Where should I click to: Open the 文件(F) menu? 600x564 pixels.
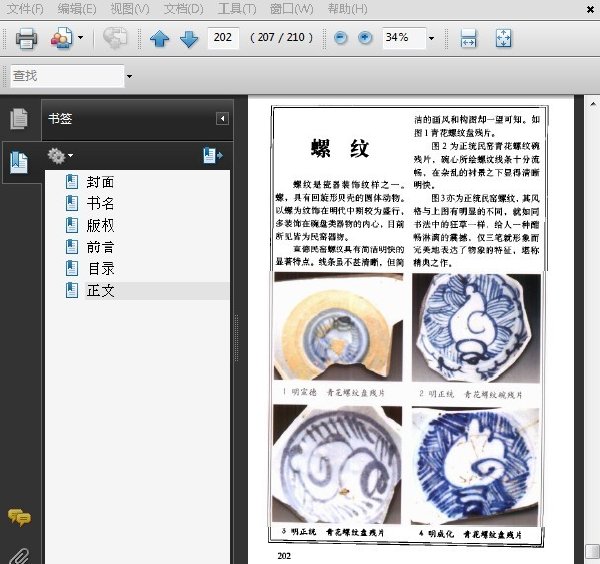point(25,8)
